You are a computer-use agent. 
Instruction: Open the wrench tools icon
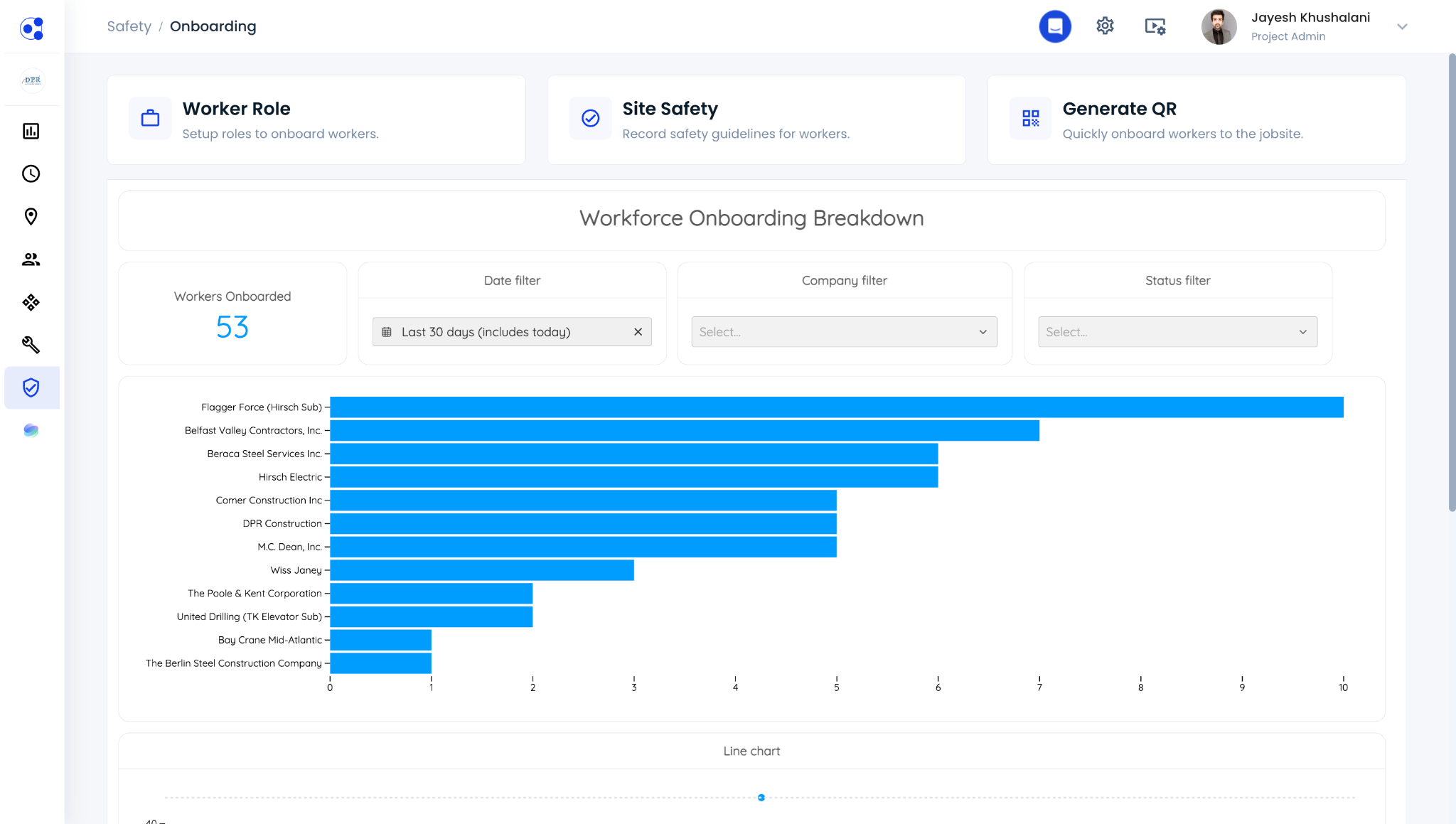(31, 345)
